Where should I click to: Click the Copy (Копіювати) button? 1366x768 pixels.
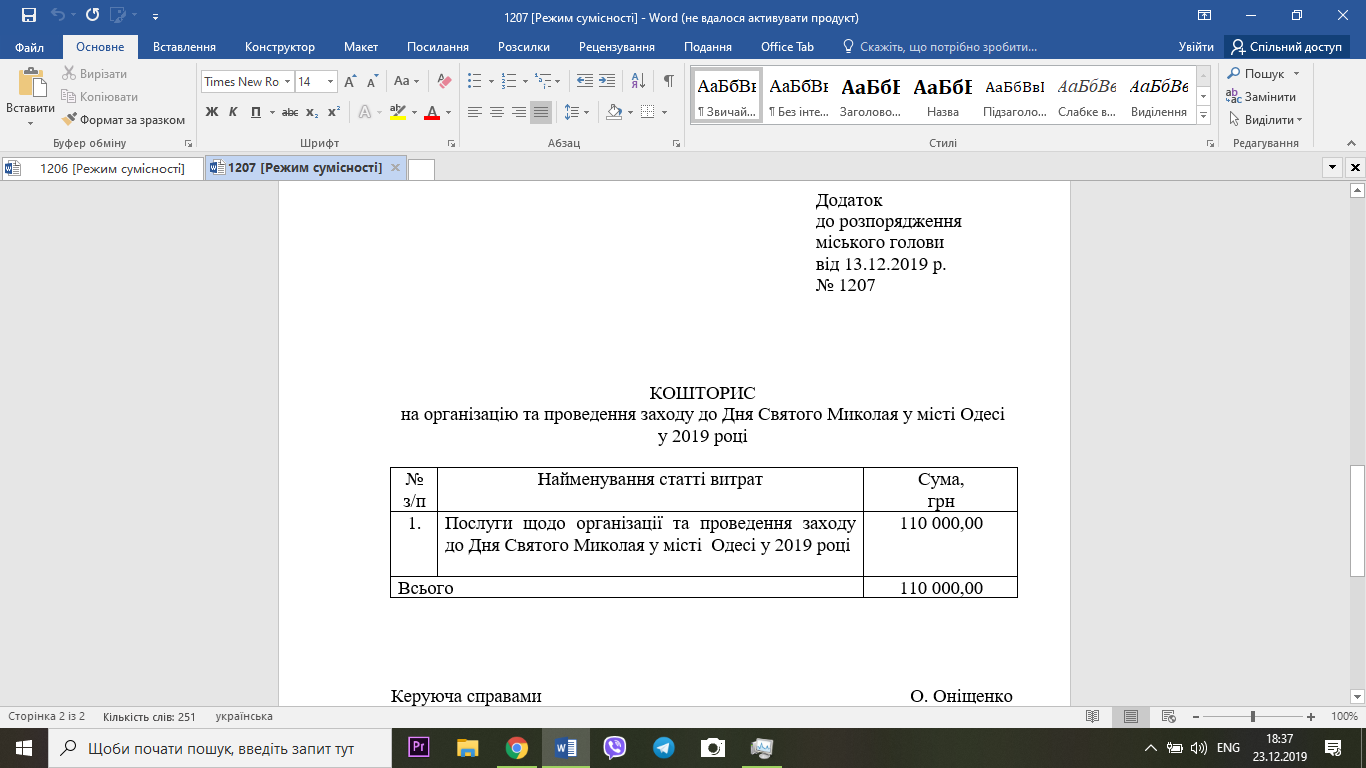coord(100,97)
